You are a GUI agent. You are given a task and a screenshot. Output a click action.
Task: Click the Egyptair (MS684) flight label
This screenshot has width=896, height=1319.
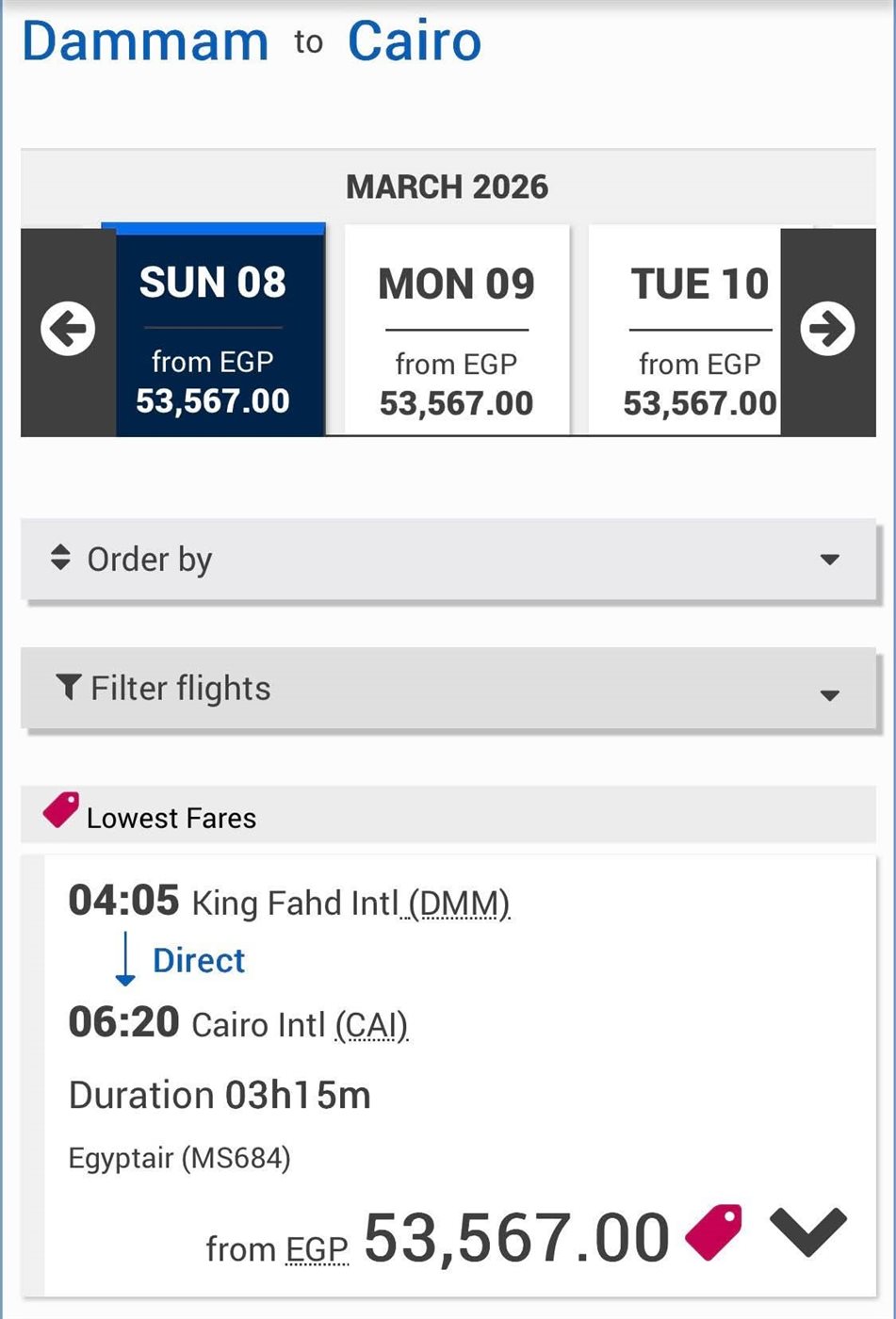tap(179, 1158)
